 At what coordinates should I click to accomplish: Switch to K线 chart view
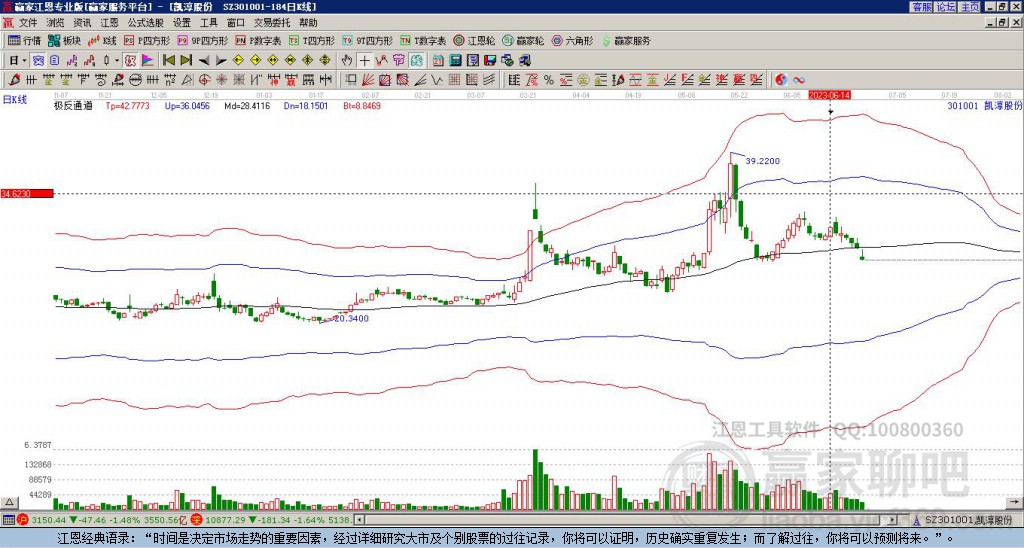coord(103,40)
